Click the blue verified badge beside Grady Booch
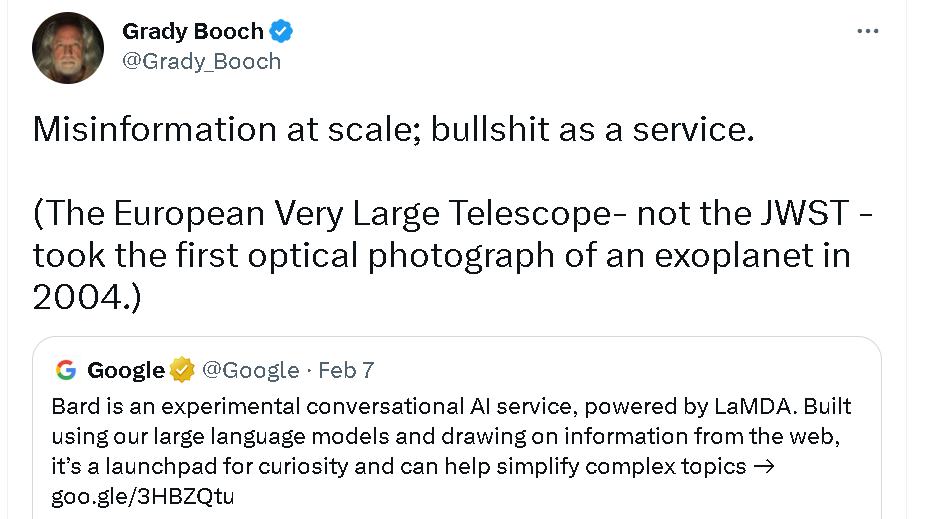 282,32
